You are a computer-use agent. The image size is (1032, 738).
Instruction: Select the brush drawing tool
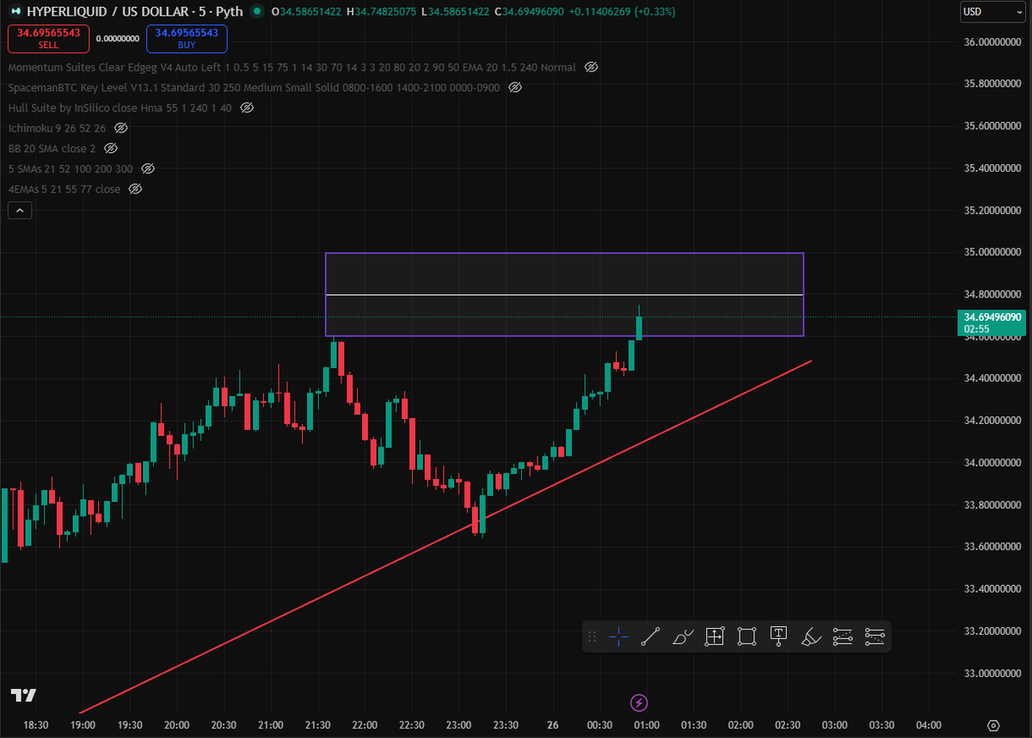coord(683,636)
